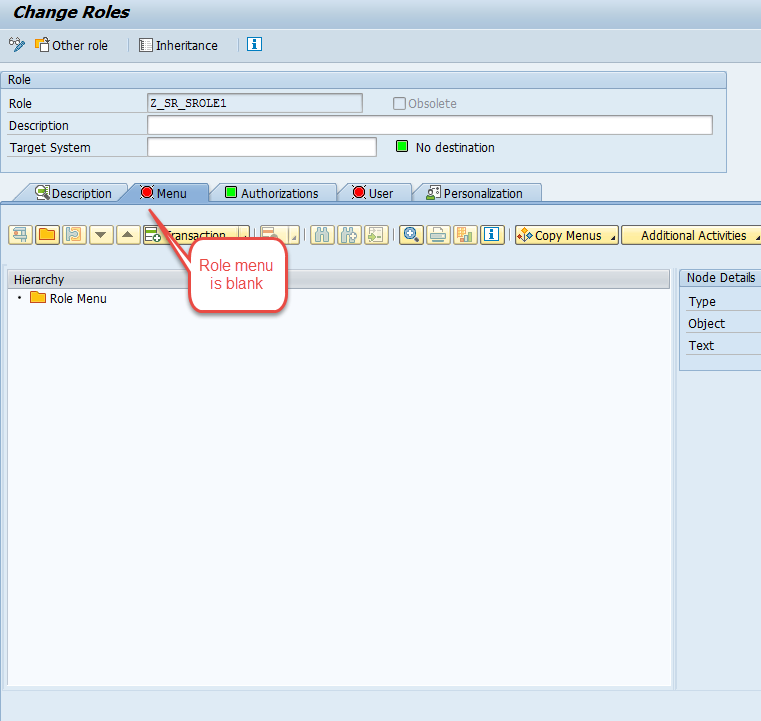761x721 pixels.
Task: Click into the Description input field
Action: [x=430, y=125]
